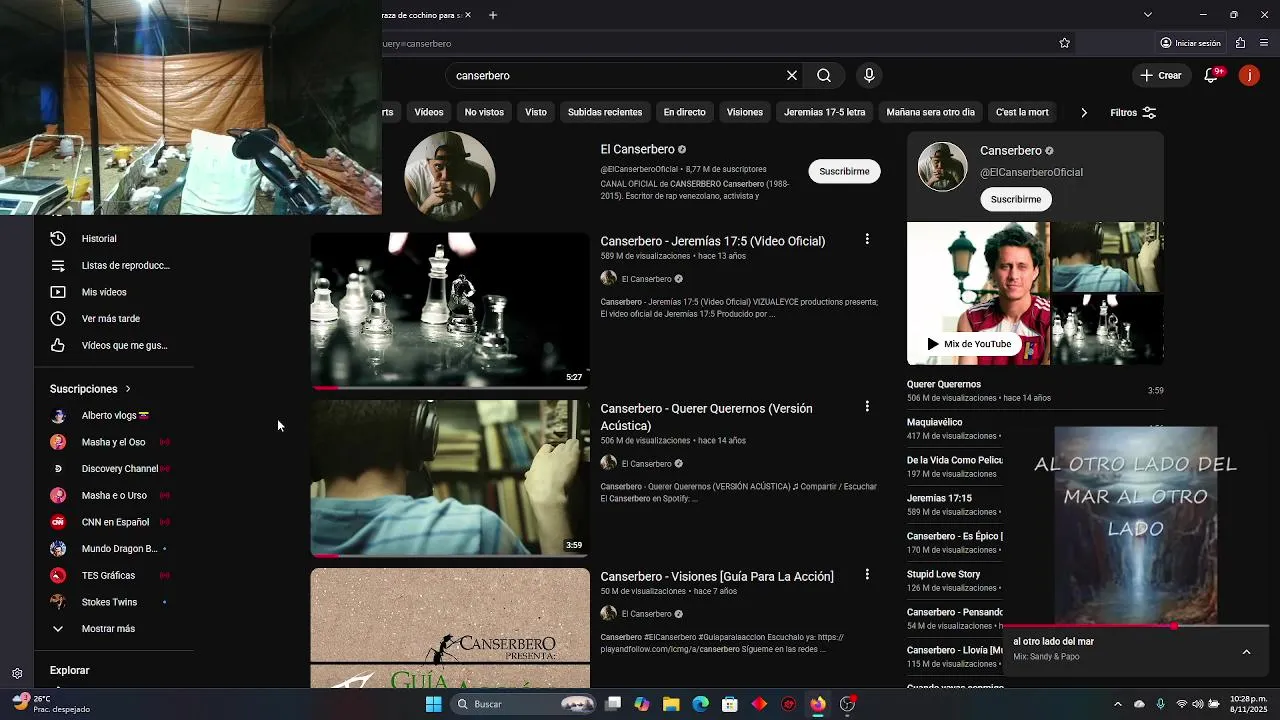Select the Jeremías 17-5 letra chip
The image size is (1280, 720).
pos(825,112)
